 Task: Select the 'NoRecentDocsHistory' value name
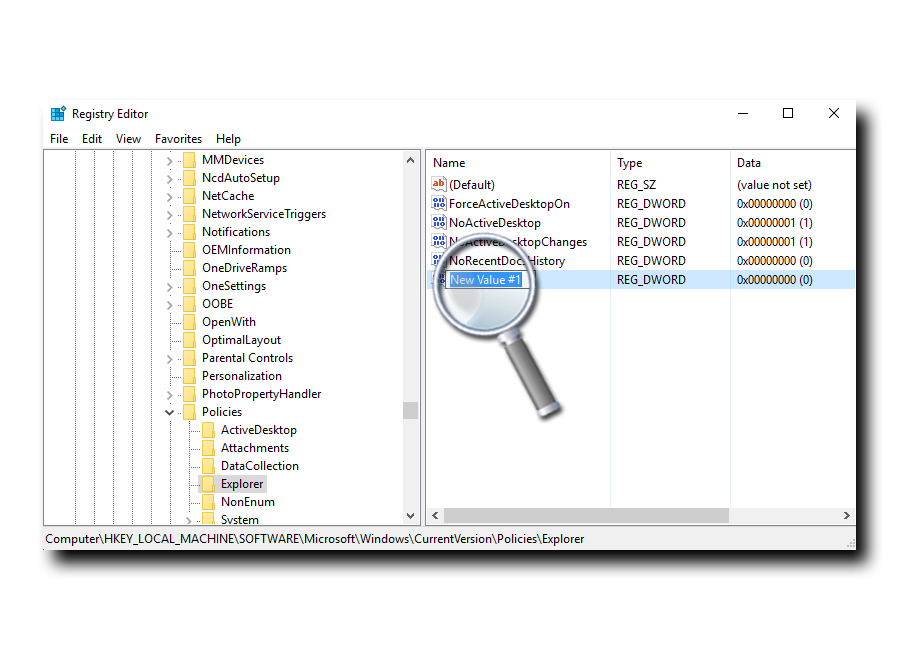tap(507, 261)
